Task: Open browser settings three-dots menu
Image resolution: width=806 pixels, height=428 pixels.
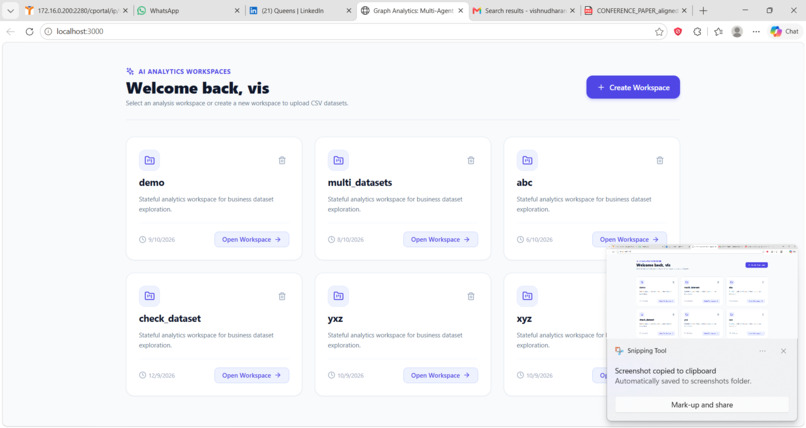Action: coord(756,32)
